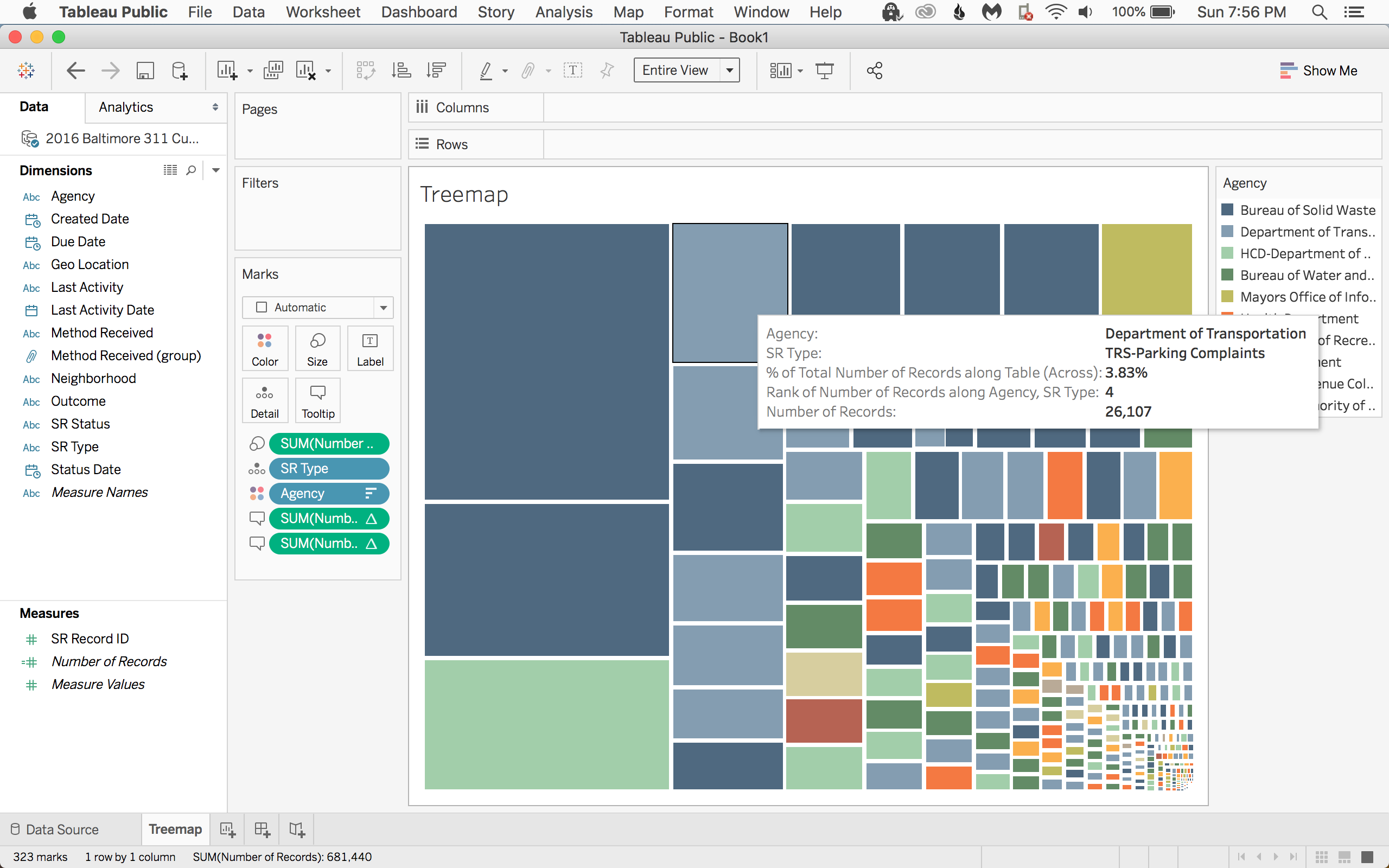Open the Detail marks card
The image size is (1389, 868).
[265, 401]
